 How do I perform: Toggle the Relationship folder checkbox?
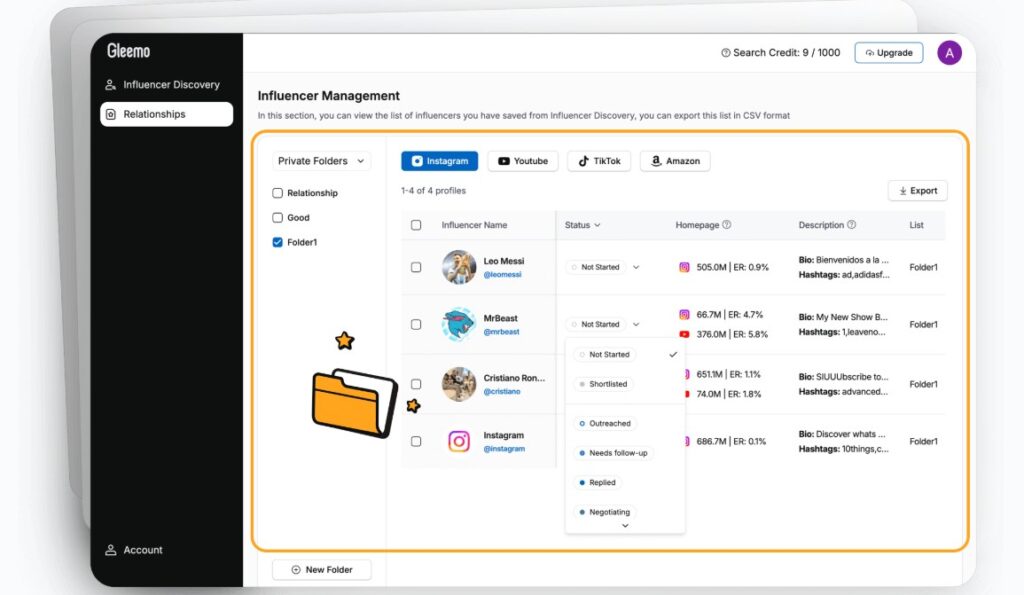(278, 193)
